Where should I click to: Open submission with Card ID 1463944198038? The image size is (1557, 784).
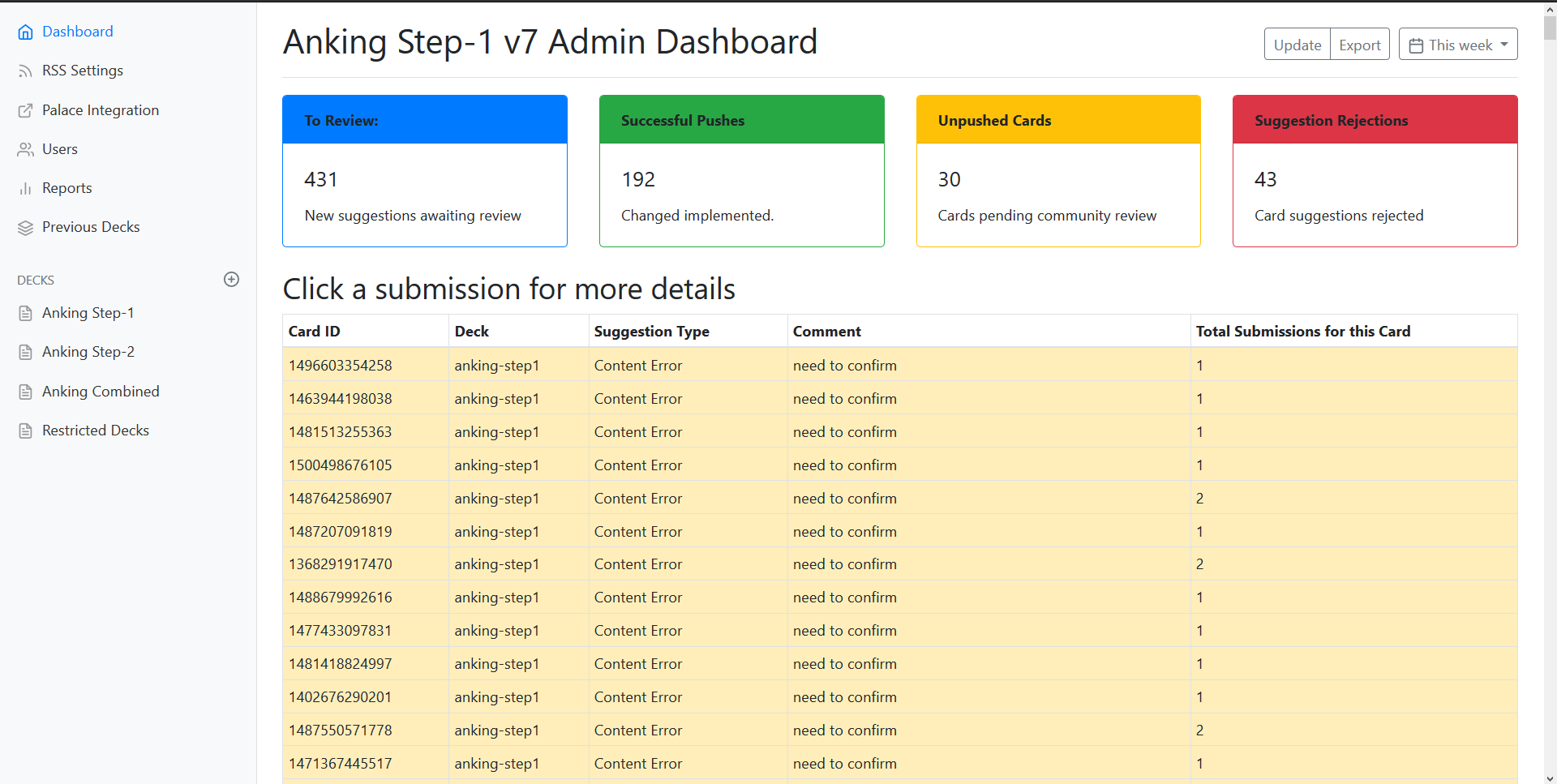coord(900,399)
